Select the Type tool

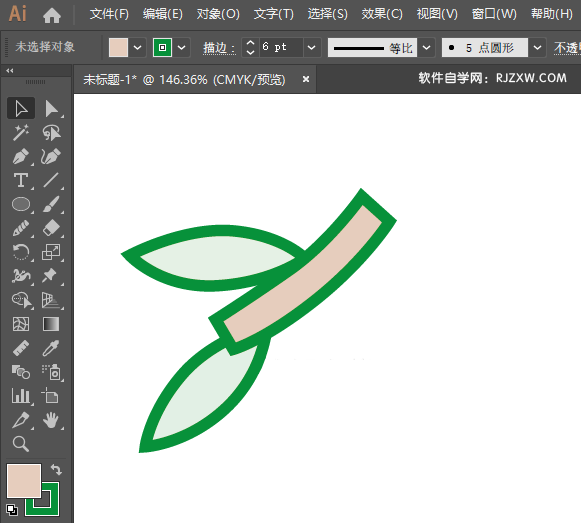[x=21, y=181]
